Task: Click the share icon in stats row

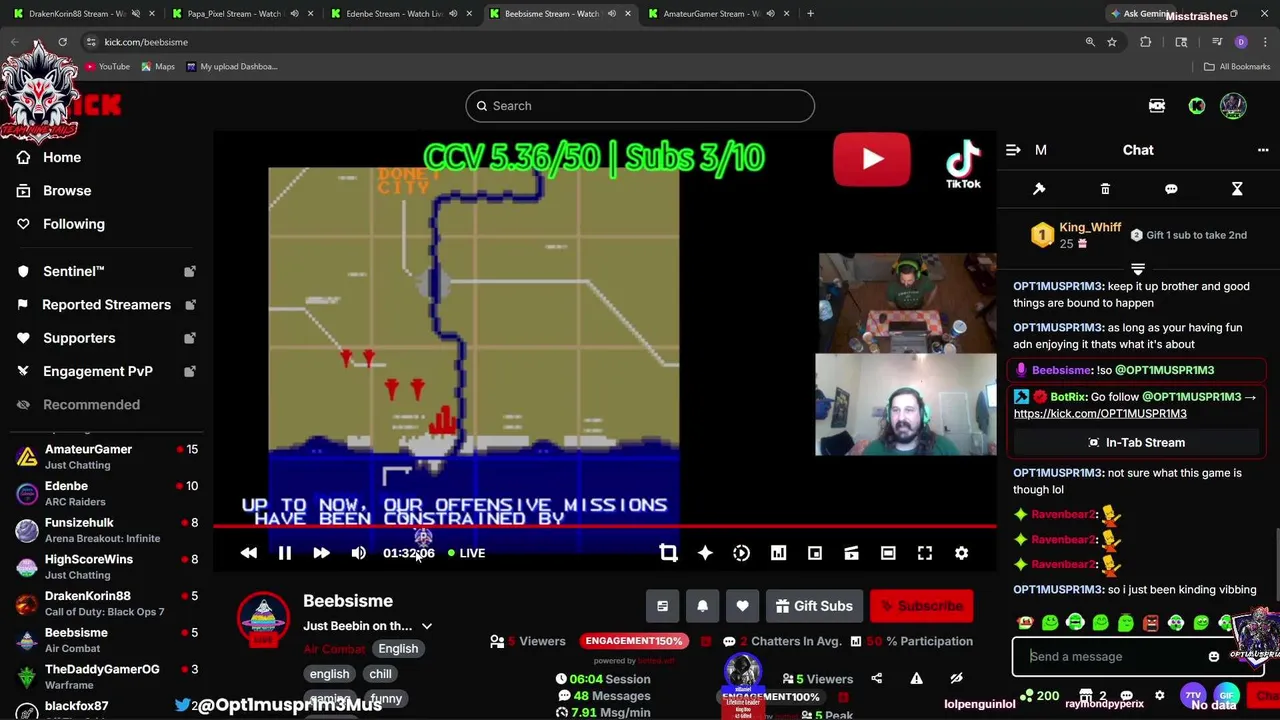Action: tap(877, 679)
